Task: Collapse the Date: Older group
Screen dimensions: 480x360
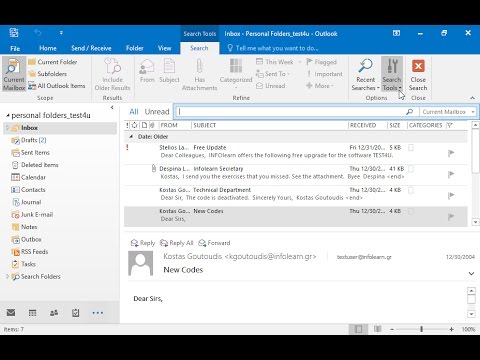Action: click(131, 137)
